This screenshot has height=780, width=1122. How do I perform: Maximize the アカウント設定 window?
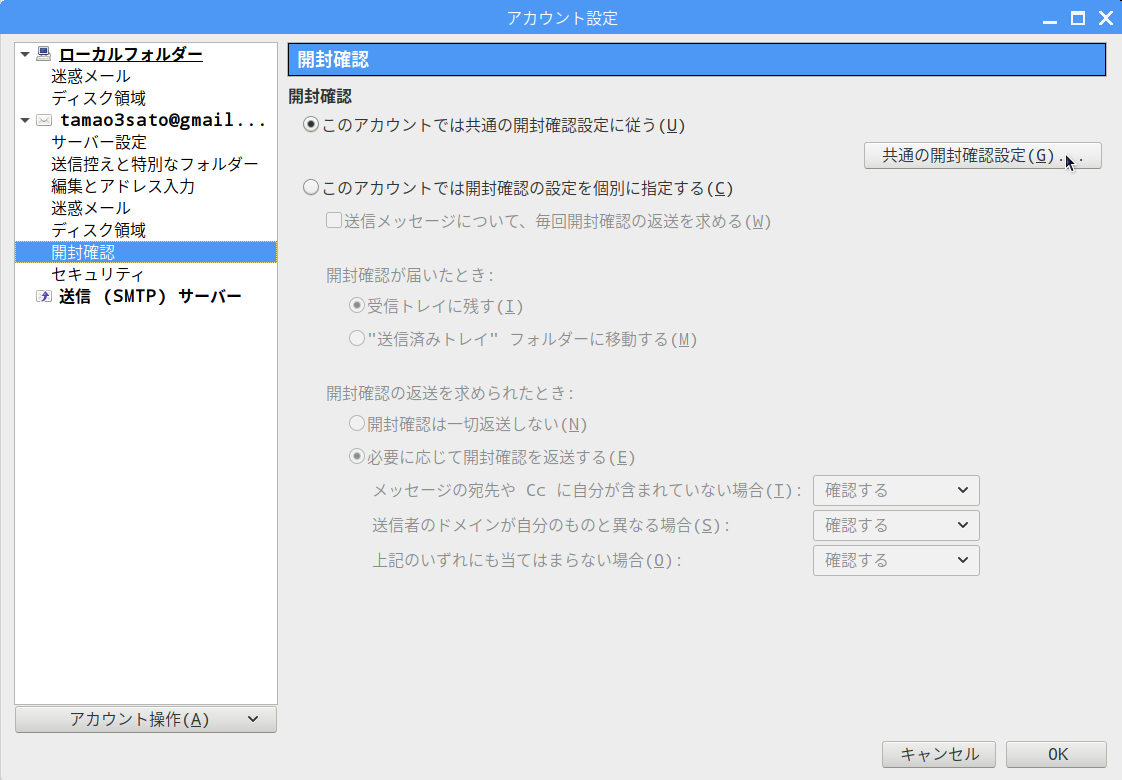tap(1078, 19)
